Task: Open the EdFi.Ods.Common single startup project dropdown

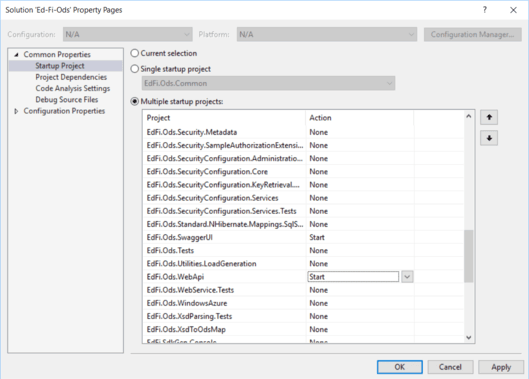Action: point(268,83)
